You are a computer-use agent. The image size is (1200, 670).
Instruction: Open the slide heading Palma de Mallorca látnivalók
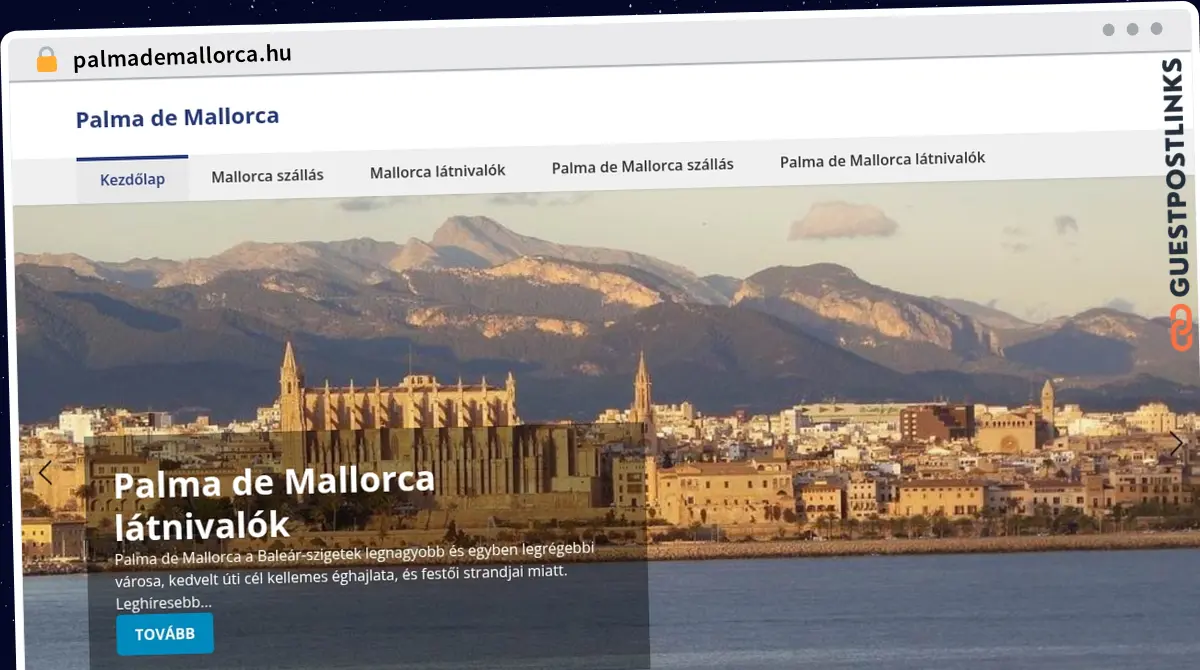point(274,502)
